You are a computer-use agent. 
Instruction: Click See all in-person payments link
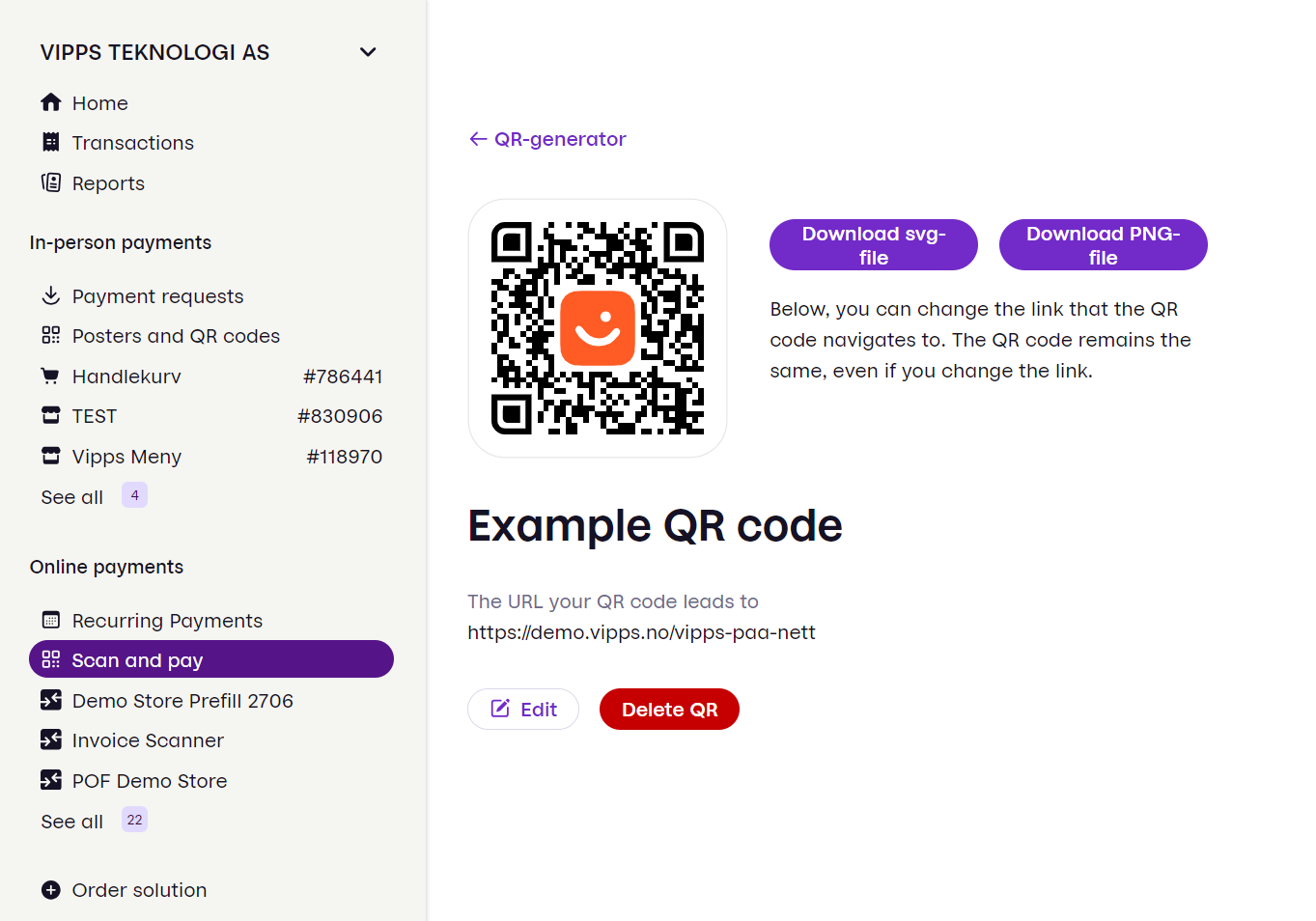(72, 497)
